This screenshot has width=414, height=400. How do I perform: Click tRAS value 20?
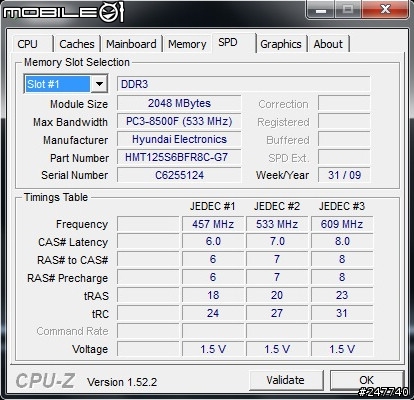[x=277, y=295]
